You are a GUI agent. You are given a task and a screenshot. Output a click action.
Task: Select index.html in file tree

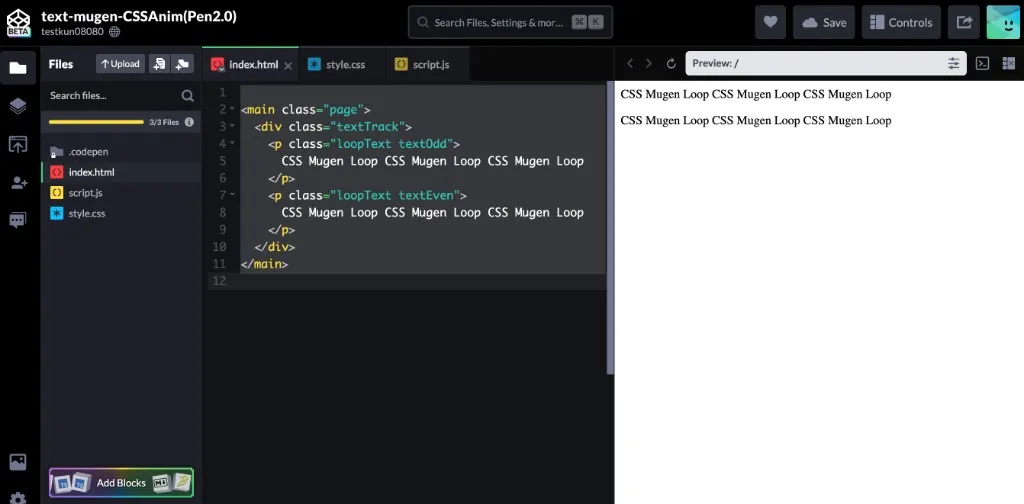click(x=121, y=172)
